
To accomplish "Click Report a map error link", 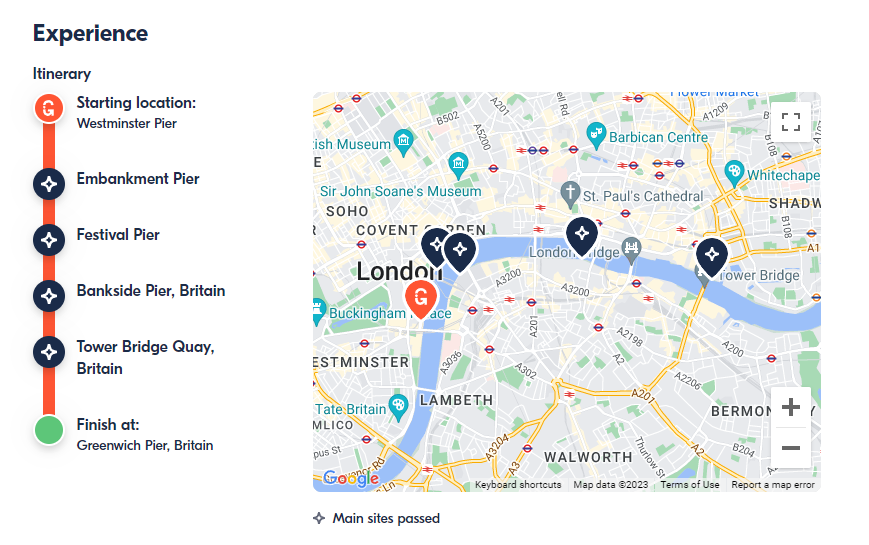I will [x=773, y=485].
